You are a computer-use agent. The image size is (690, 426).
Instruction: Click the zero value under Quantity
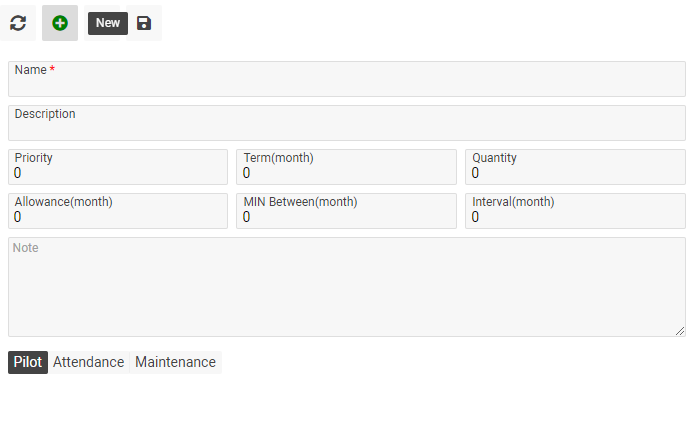pyautogui.click(x=475, y=173)
